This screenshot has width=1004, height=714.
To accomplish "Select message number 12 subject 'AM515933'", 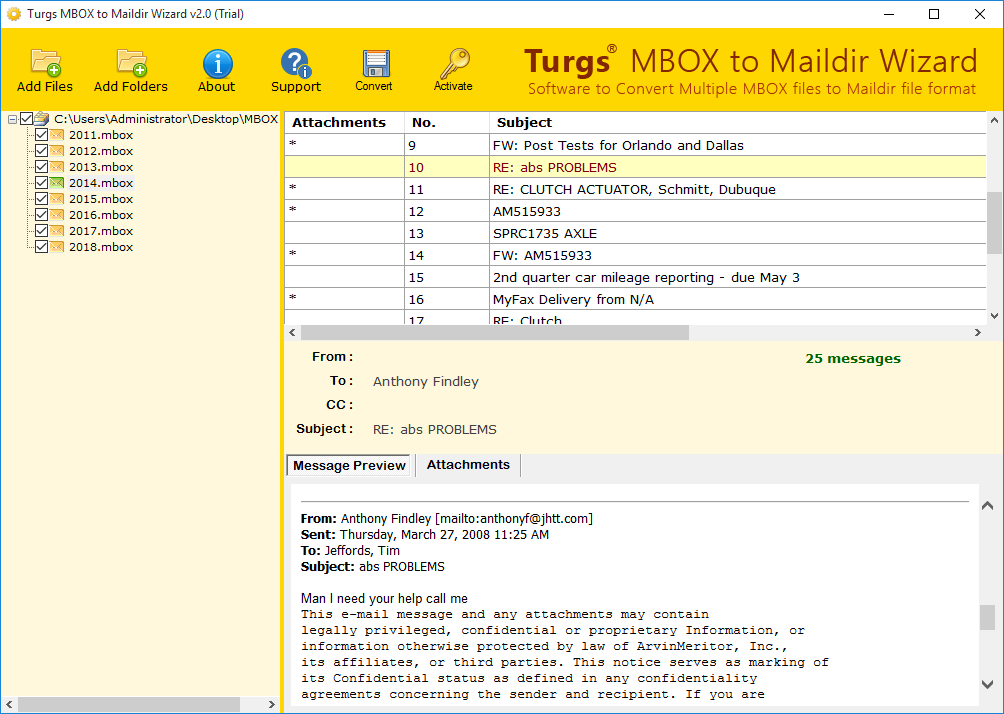I will pyautogui.click(x=635, y=211).
